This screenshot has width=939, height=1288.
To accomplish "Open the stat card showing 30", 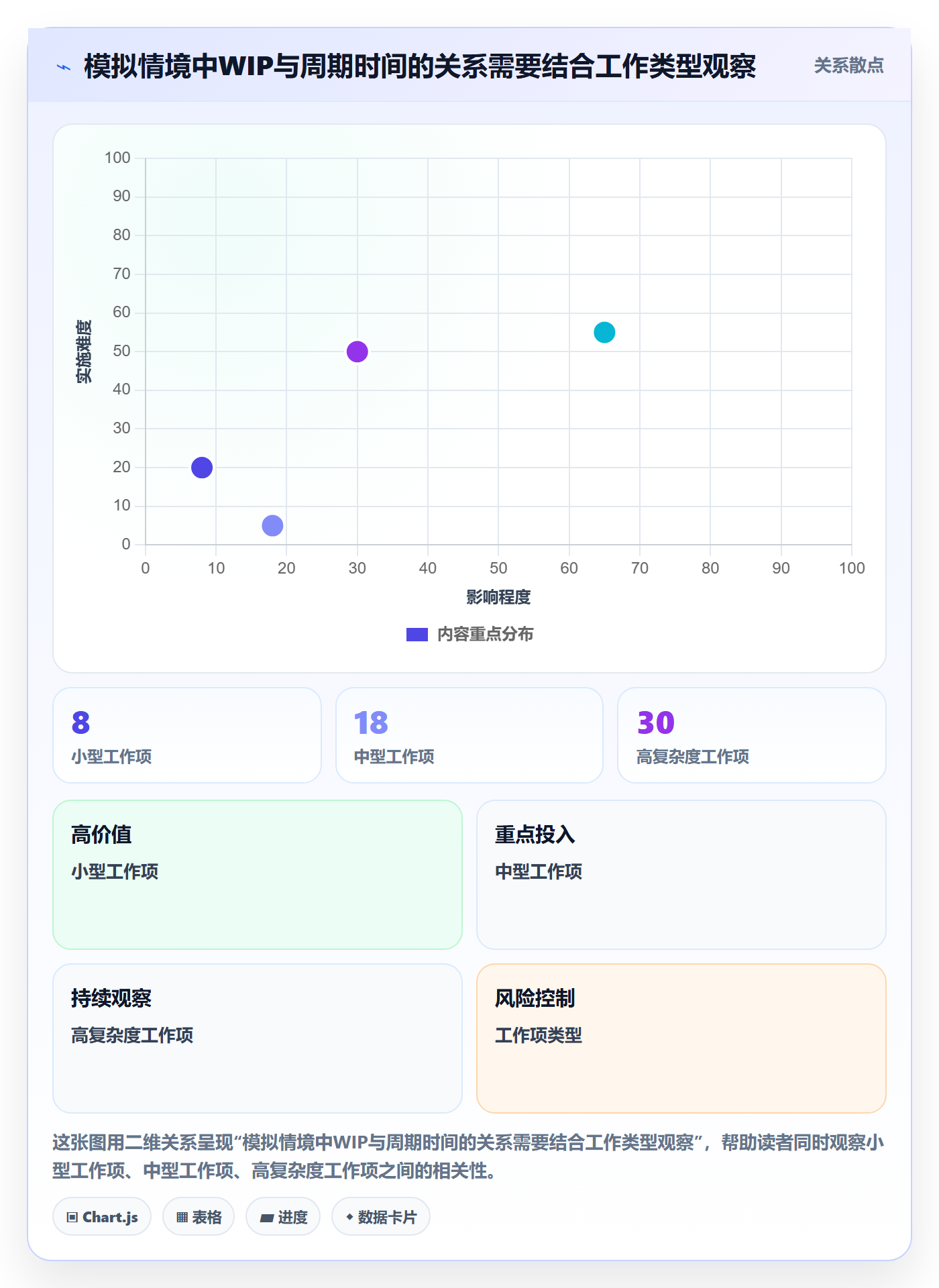I will 752,735.
